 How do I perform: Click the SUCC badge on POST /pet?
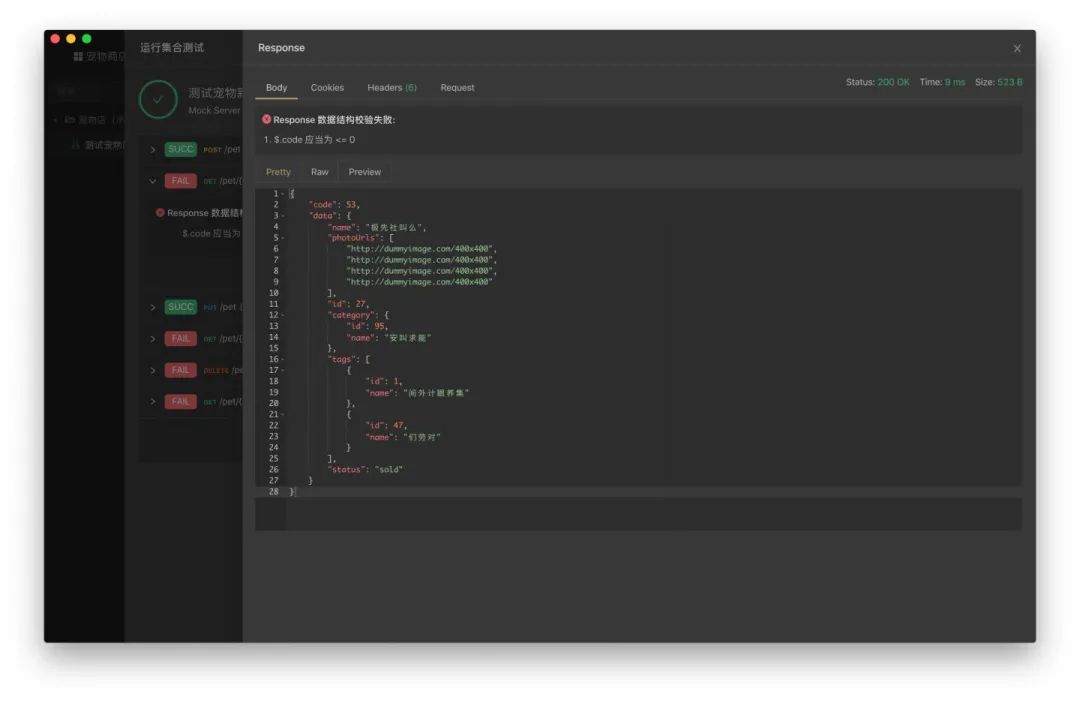pyautogui.click(x=180, y=149)
